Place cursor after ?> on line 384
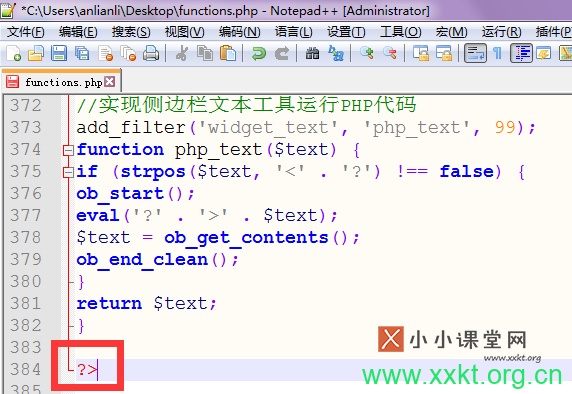The width and height of the screenshot is (572, 394). click(x=98, y=370)
